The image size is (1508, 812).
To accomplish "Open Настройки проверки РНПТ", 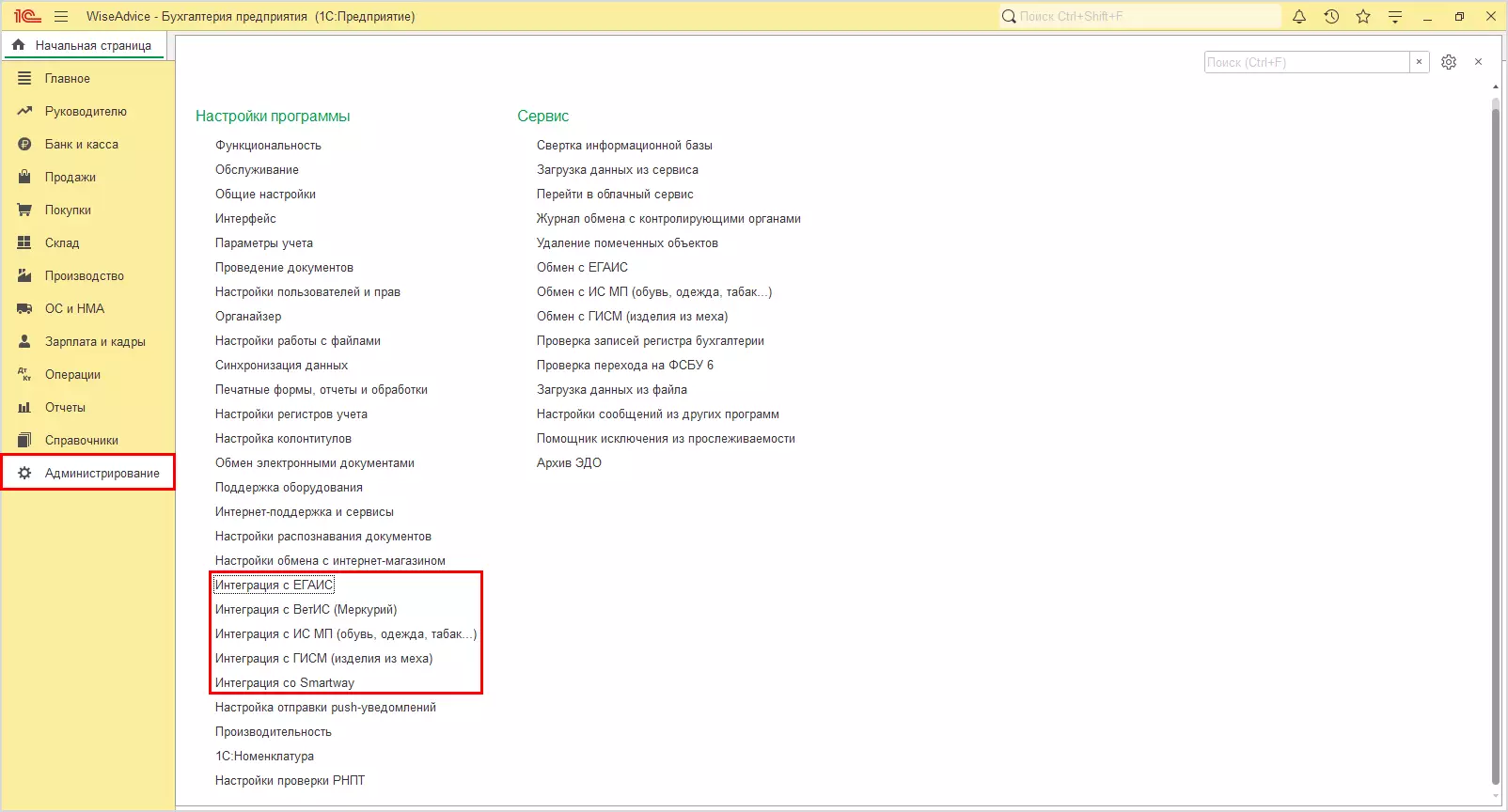I will point(290,781).
